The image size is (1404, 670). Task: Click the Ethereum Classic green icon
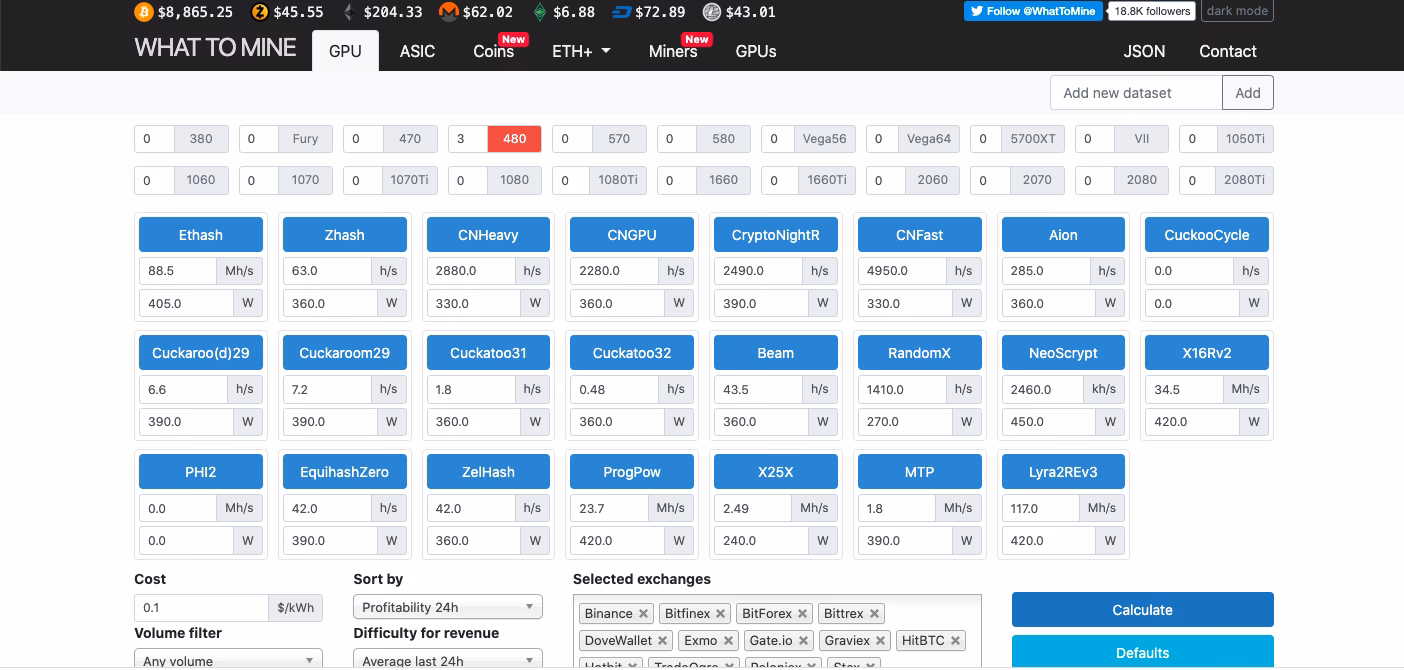tap(540, 12)
